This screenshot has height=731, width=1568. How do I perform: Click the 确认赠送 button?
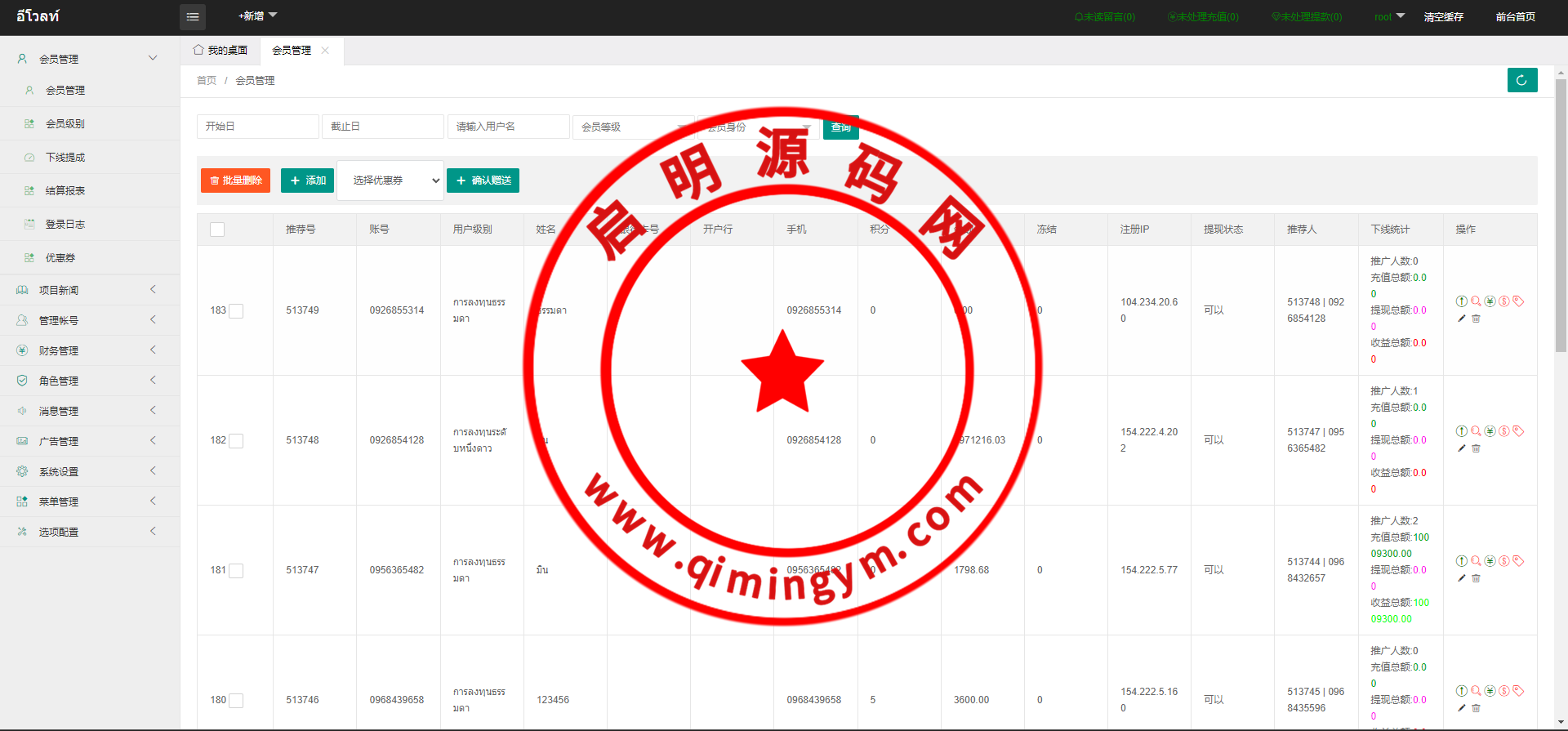point(483,181)
